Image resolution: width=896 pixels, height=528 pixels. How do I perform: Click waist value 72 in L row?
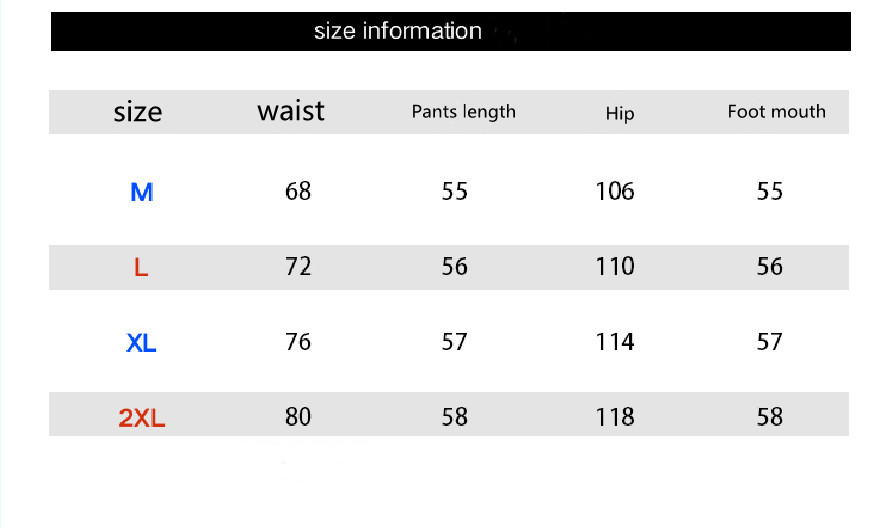coord(298,266)
